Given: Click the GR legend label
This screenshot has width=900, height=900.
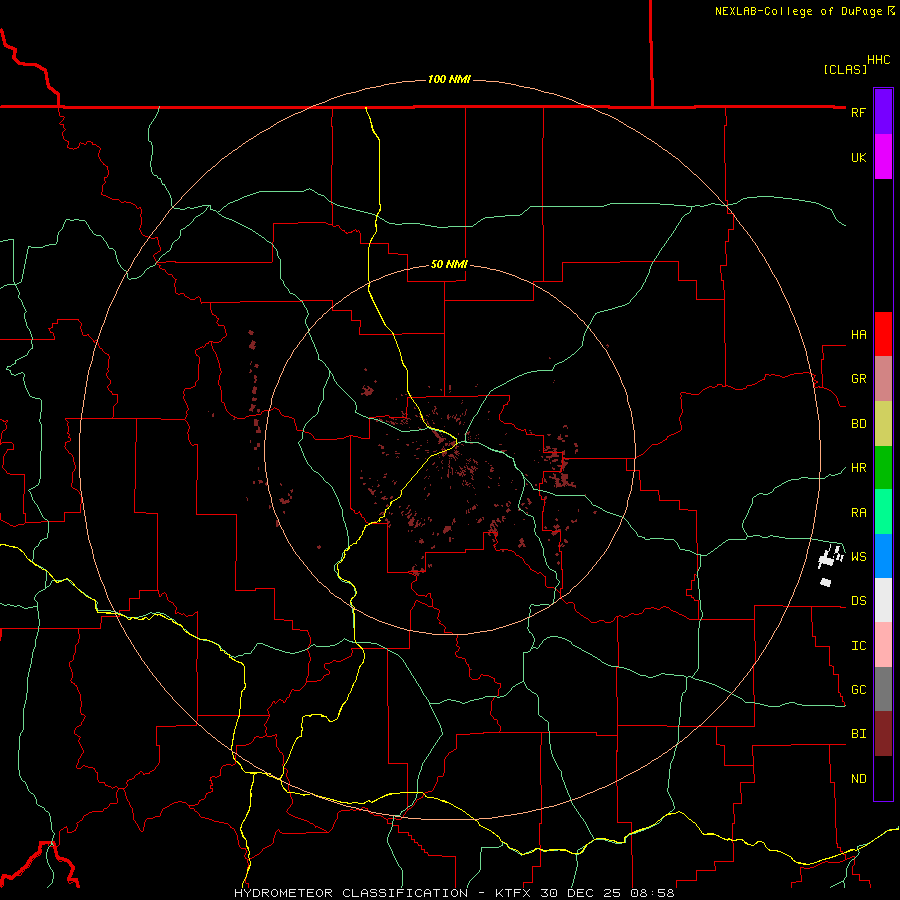Looking at the screenshot, I should coord(858,379).
